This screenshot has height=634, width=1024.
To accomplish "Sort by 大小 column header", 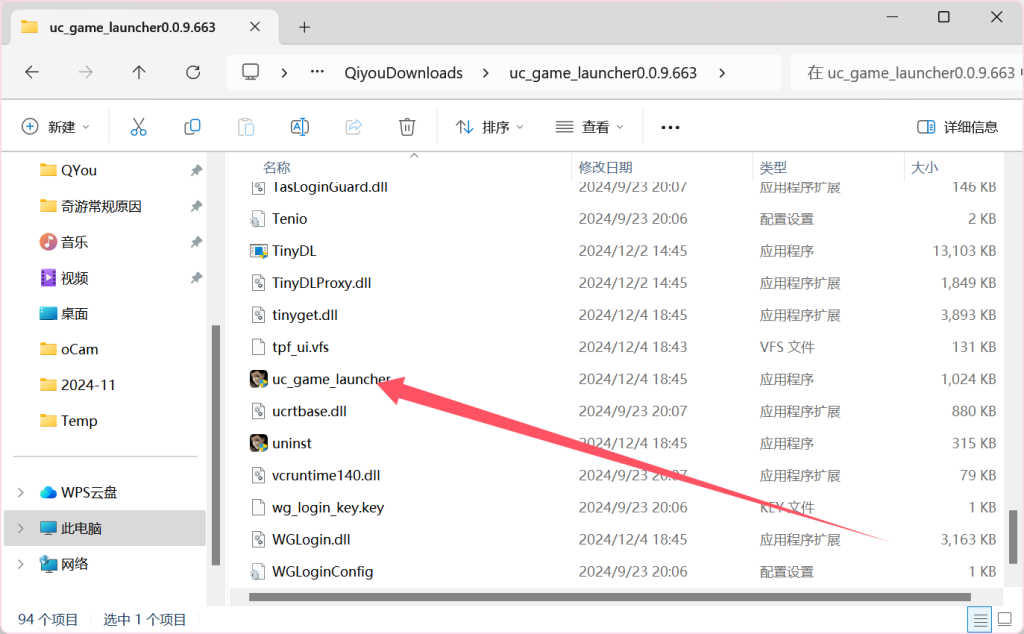I will point(925,167).
